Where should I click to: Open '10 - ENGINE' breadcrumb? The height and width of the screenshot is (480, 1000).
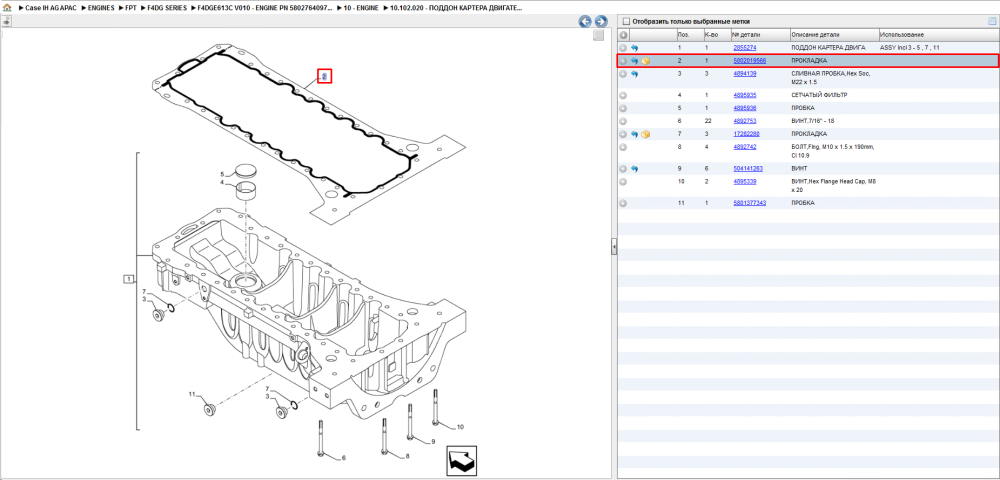click(359, 10)
